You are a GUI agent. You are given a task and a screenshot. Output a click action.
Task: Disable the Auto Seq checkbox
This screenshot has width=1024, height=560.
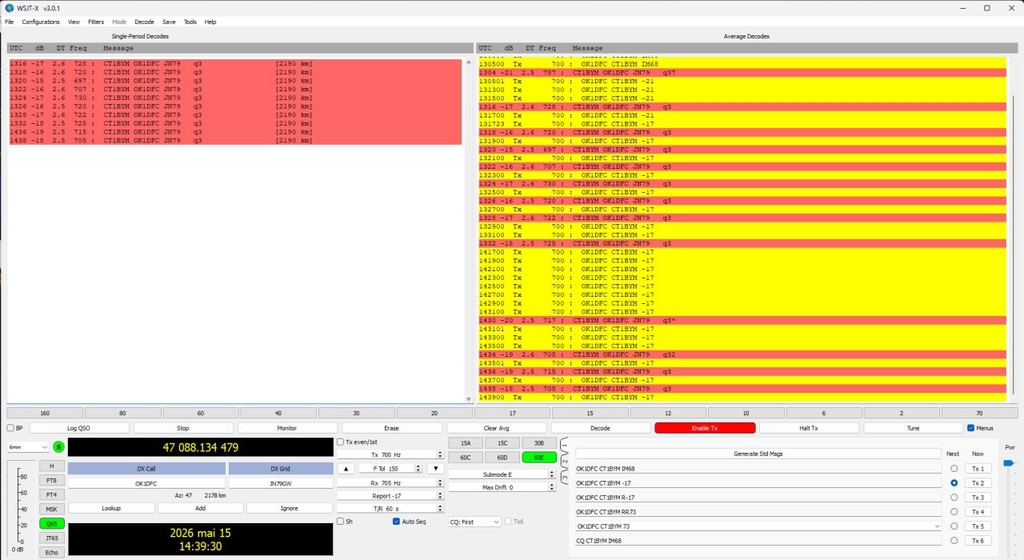tap(396, 521)
